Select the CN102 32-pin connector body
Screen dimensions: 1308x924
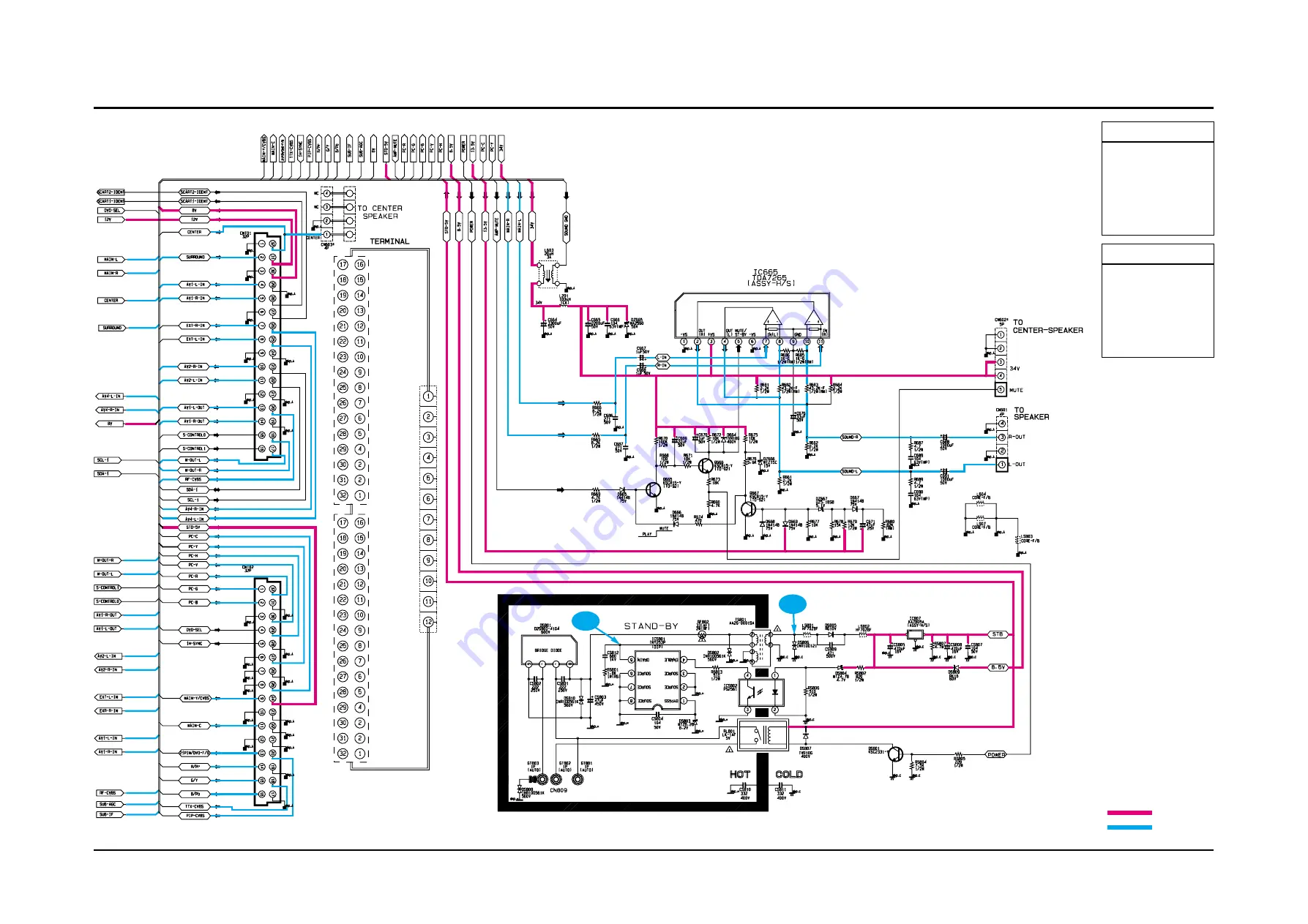[268, 692]
